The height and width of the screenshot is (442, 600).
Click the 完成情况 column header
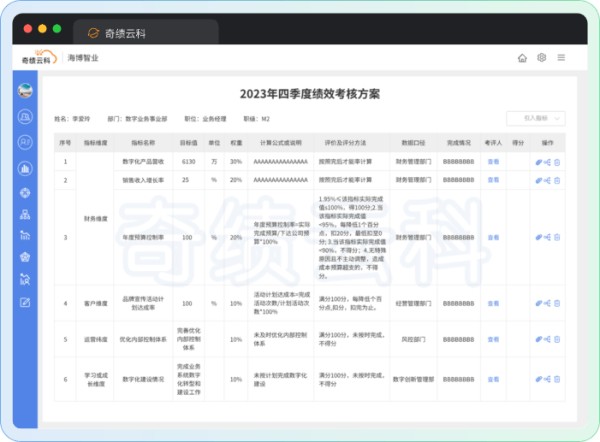click(458, 143)
